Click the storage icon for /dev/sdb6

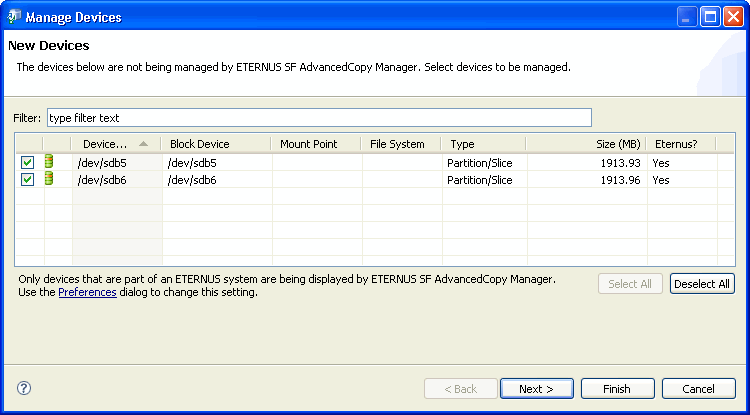pos(49,179)
